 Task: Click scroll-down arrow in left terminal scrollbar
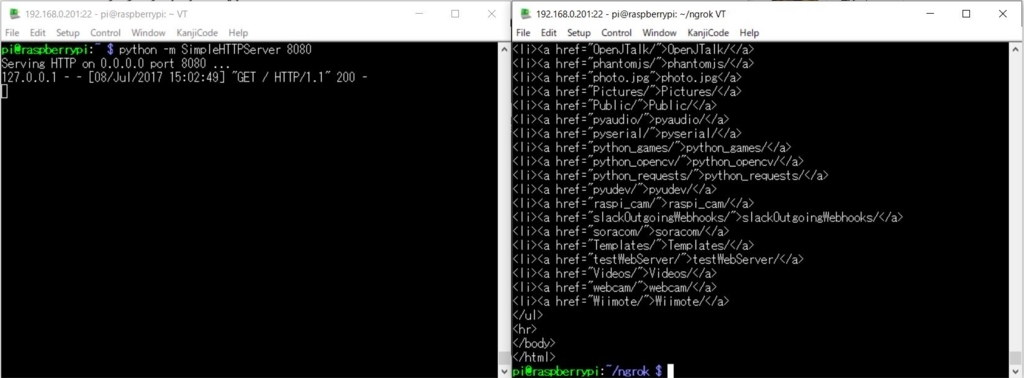[x=504, y=371]
